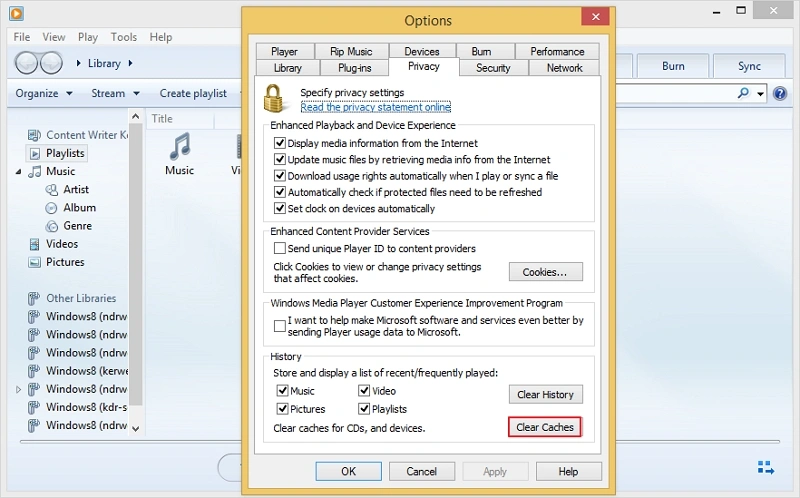Click the breadcrumb arrow before Library

tap(79, 63)
